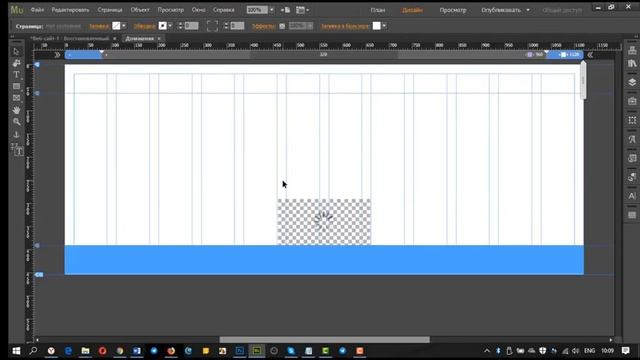Select the Zoom magnifier tool
This screenshot has width=640, height=360.
pos(16,122)
